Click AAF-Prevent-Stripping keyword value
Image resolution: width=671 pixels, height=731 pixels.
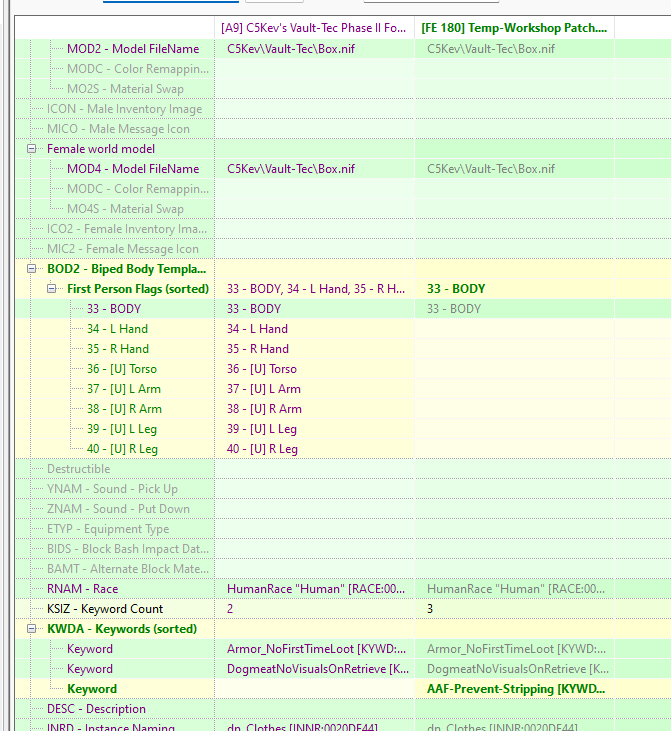(x=516, y=689)
